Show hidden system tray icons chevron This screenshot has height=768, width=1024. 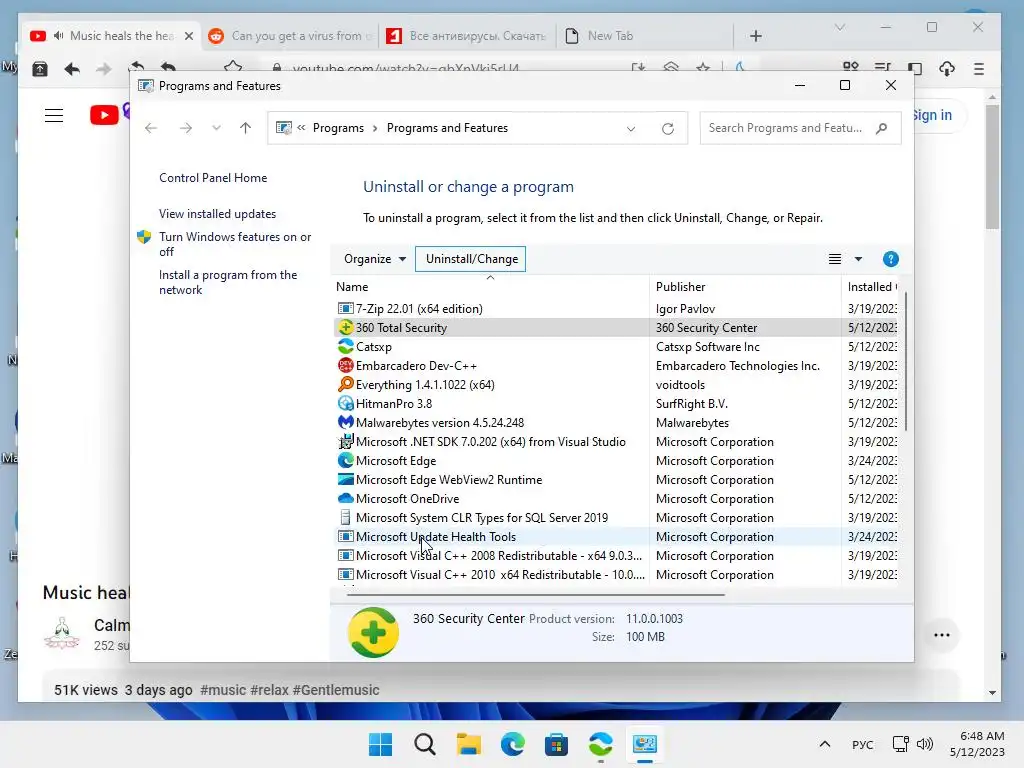click(x=825, y=744)
